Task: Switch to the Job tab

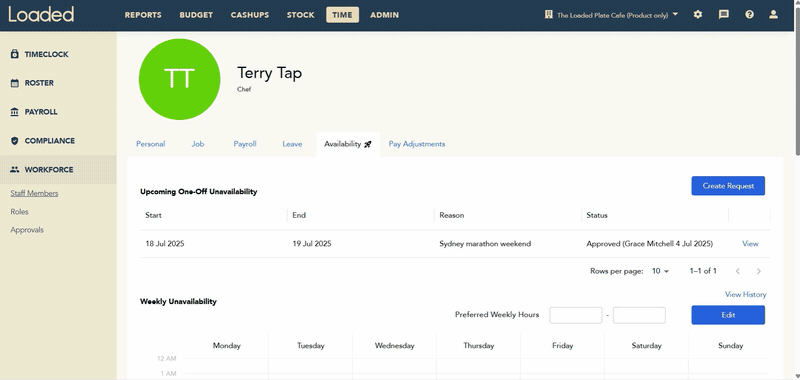Action: tap(198, 144)
